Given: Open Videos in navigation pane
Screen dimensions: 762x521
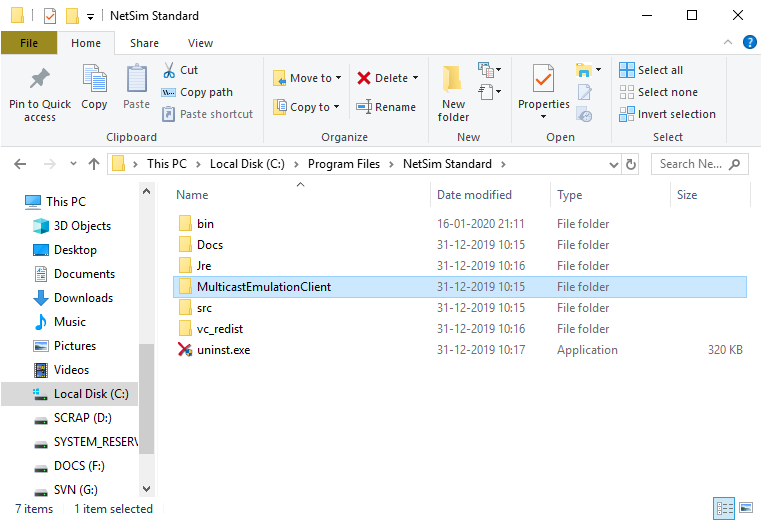Looking at the screenshot, I should (x=61, y=370).
